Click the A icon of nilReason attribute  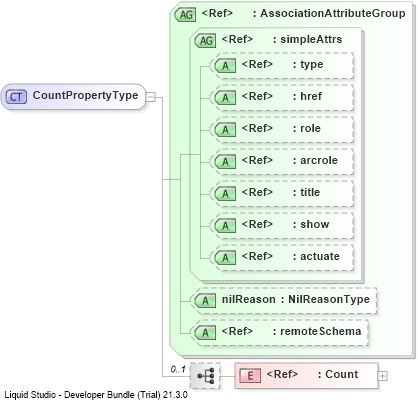pos(205,301)
